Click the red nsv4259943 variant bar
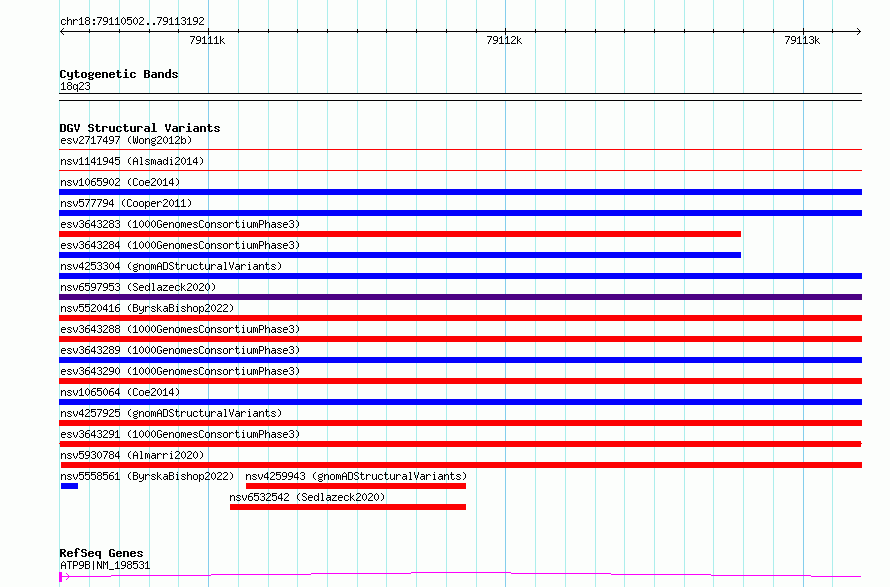 click(356, 486)
